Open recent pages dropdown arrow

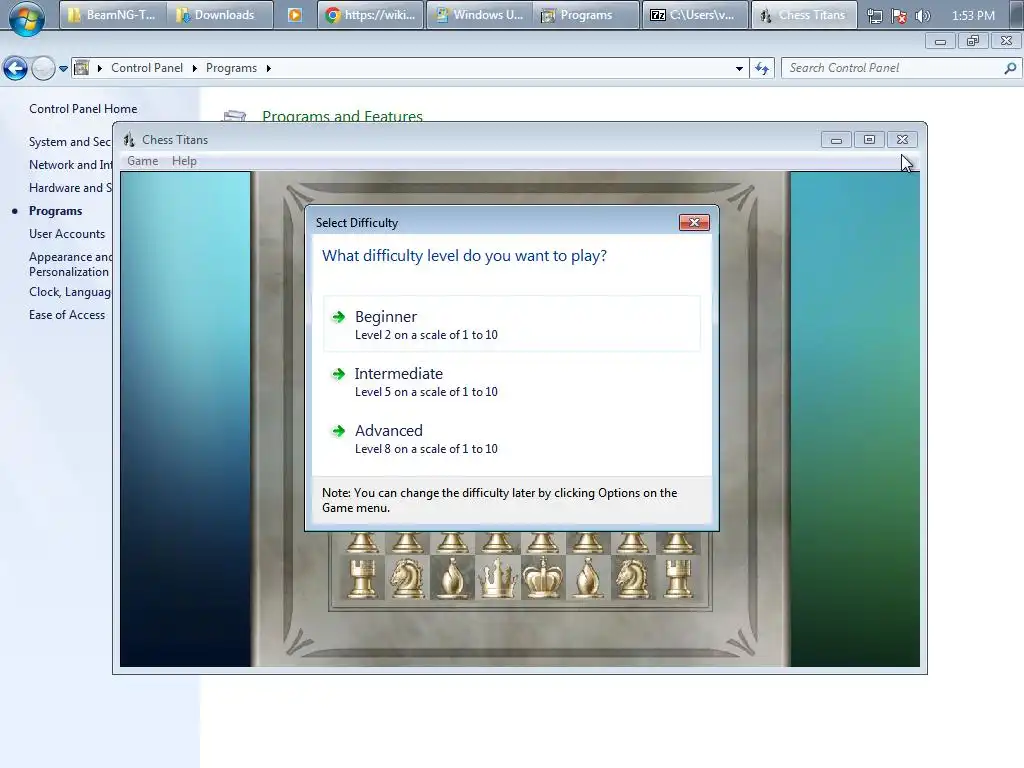coord(63,69)
